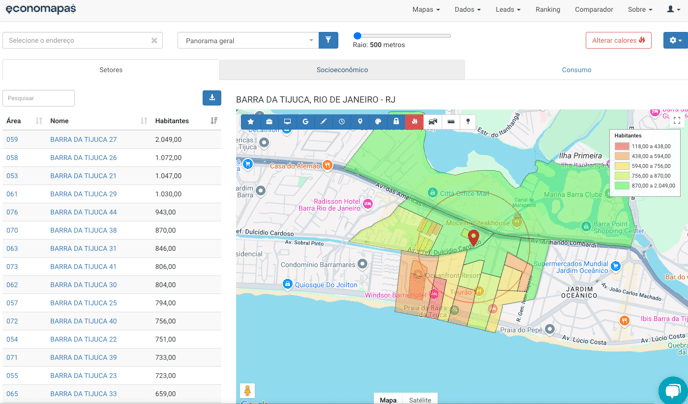The width and height of the screenshot is (688, 404).
Task: Click the briefcase icon in map toolbar
Action: [x=269, y=122]
